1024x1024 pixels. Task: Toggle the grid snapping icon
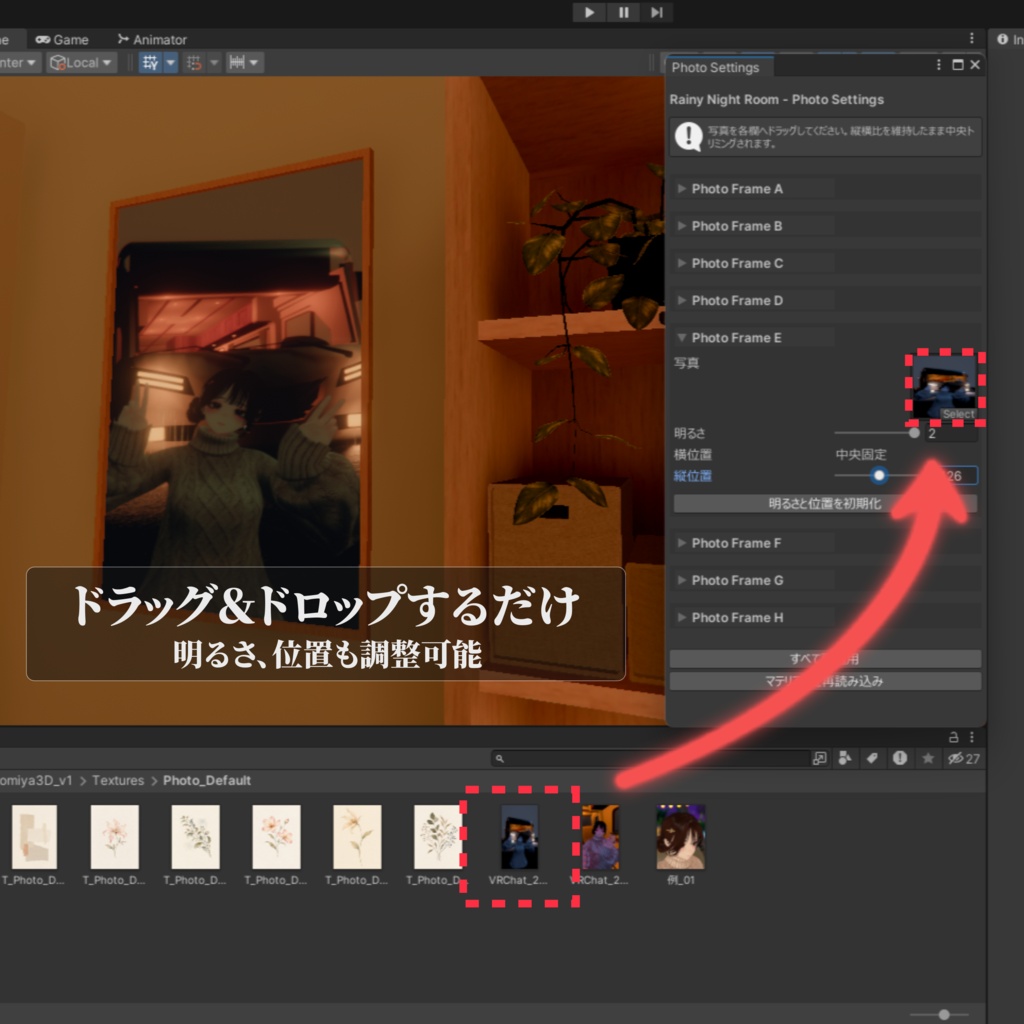point(194,63)
